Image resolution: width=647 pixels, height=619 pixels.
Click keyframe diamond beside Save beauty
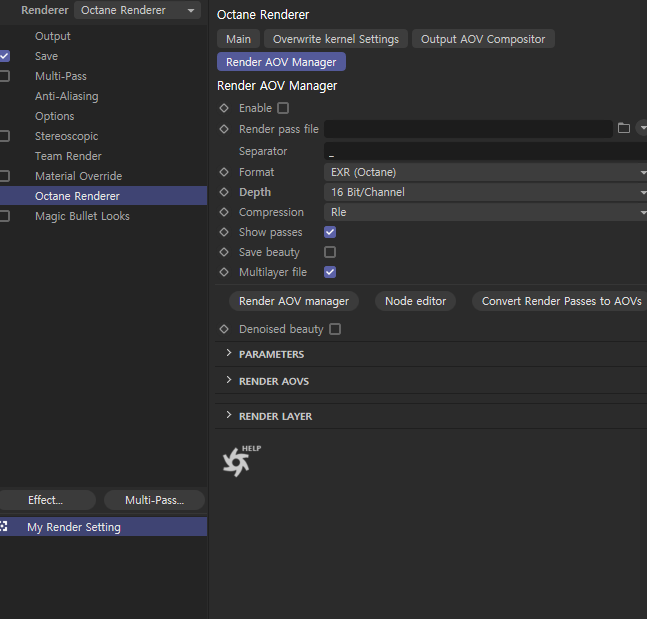(224, 252)
